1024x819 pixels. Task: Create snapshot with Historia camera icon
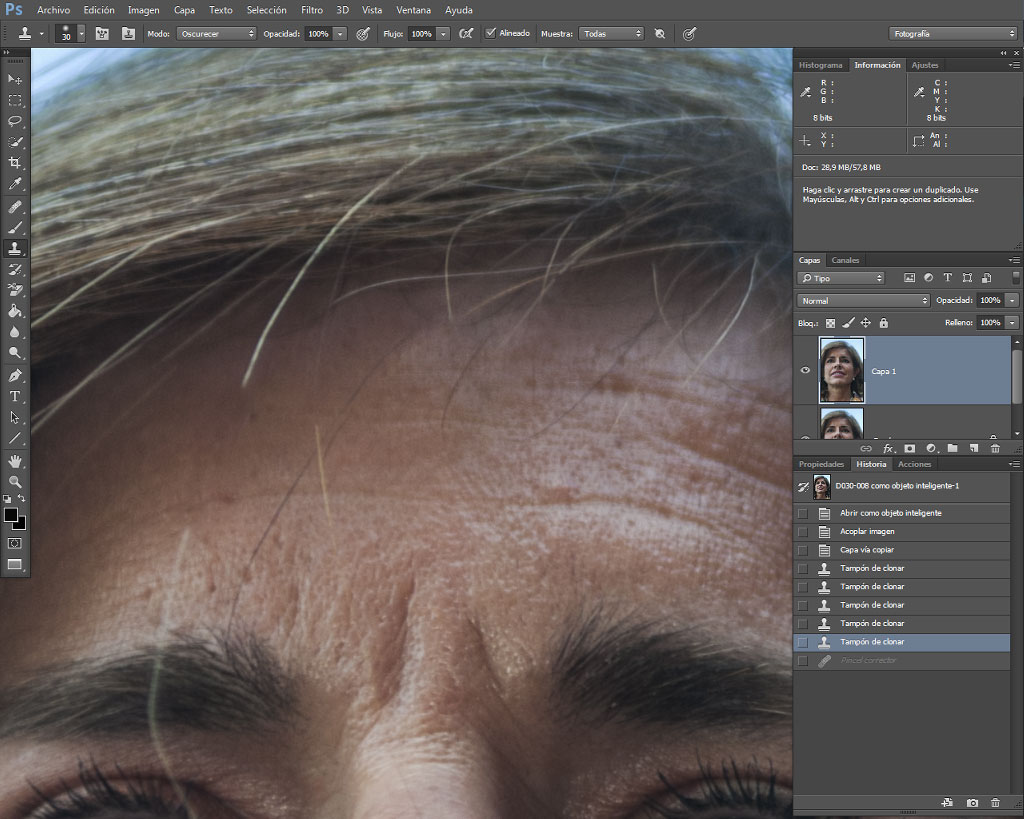972,803
